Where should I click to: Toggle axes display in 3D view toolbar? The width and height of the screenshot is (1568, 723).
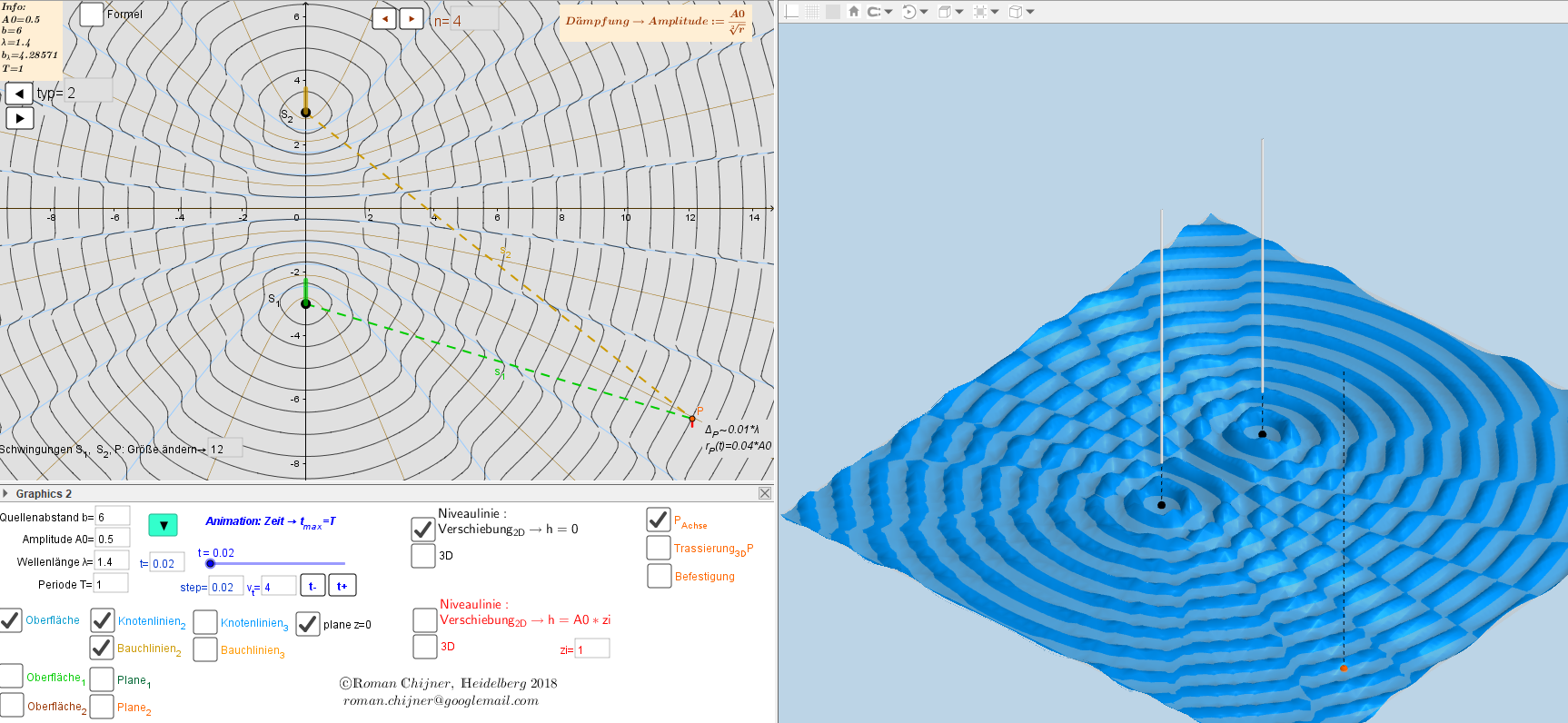[x=791, y=11]
